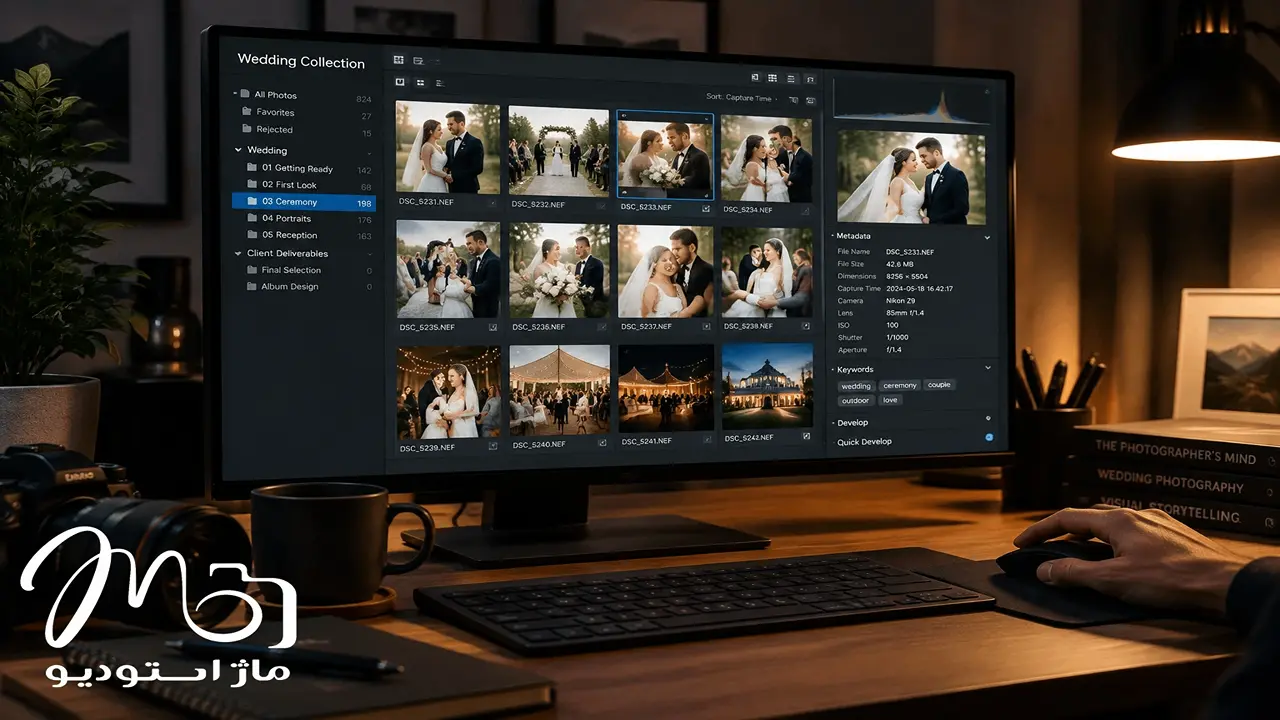Click the blue circle icon beside Quick Develop
The height and width of the screenshot is (720, 1280).
[989, 437]
